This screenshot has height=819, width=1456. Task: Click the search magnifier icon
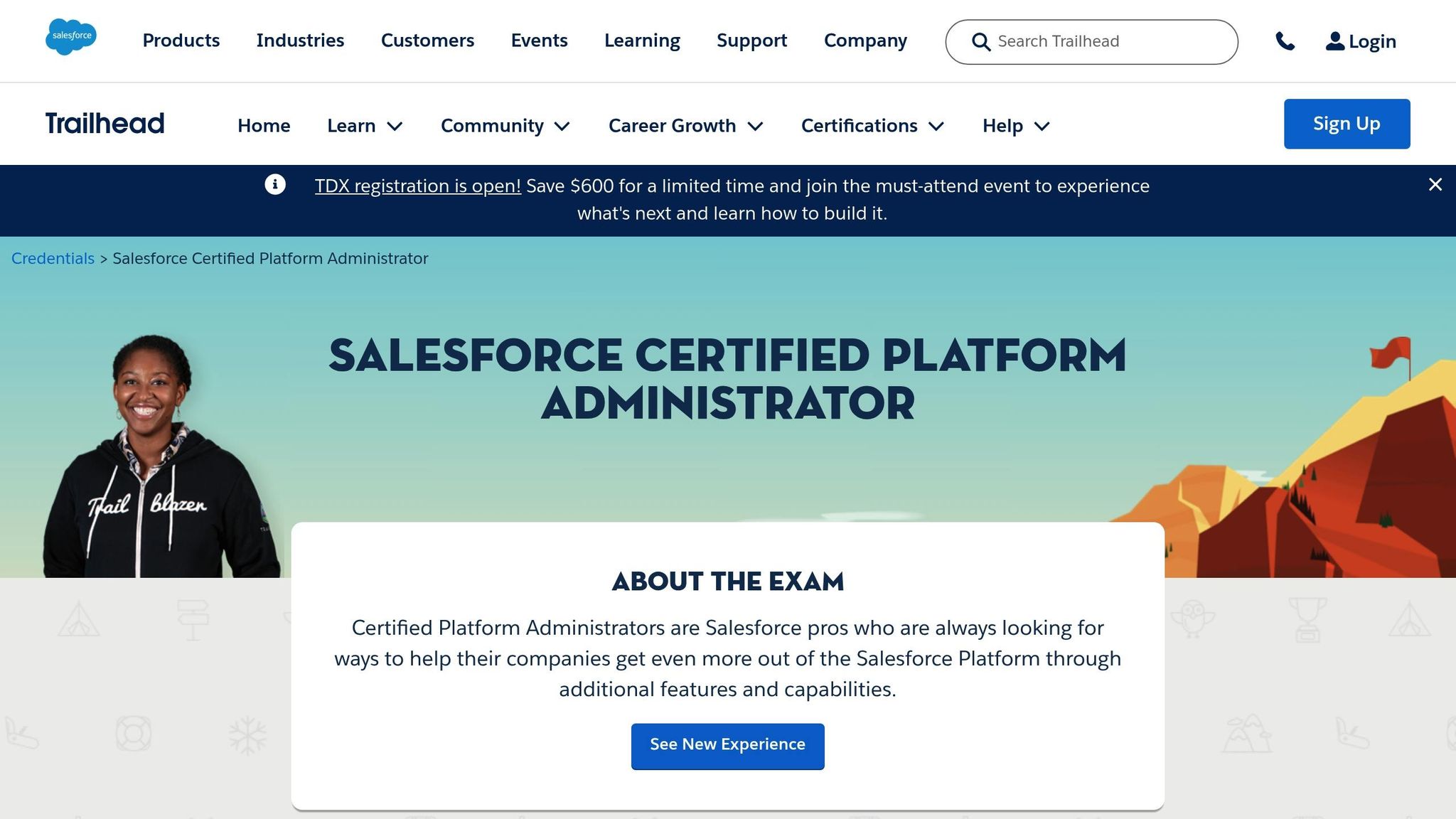click(x=980, y=41)
